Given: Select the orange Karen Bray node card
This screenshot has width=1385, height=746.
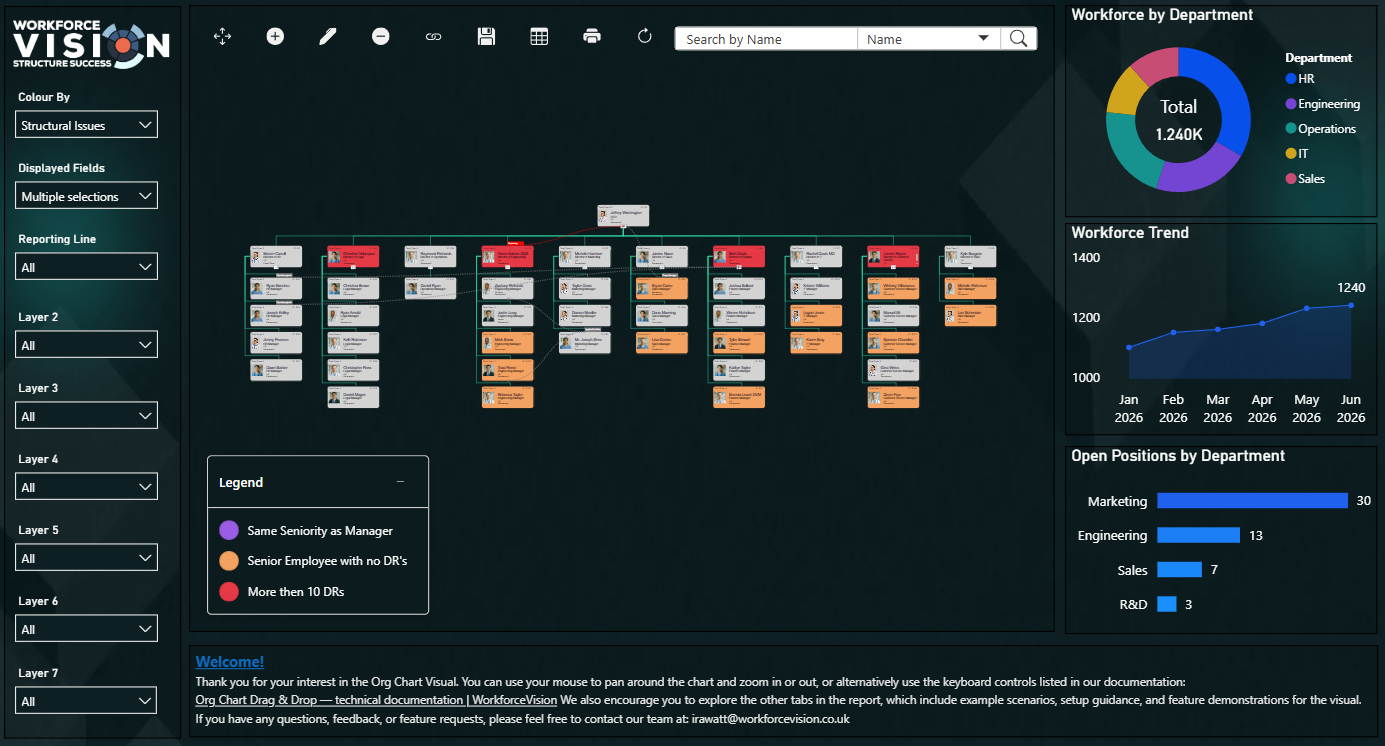Looking at the screenshot, I should click(816, 342).
